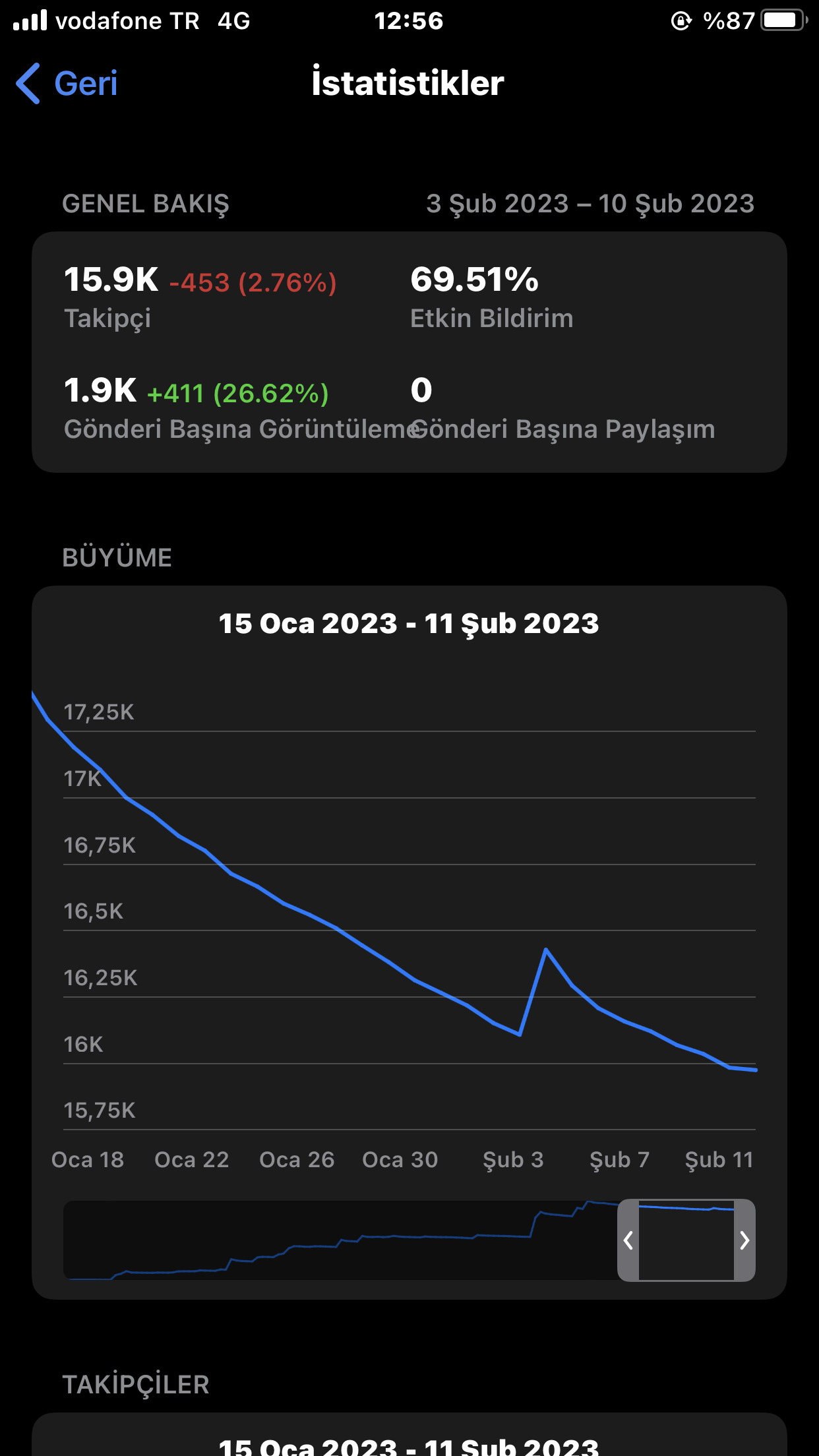Tap the growth chart title date range

(409, 624)
